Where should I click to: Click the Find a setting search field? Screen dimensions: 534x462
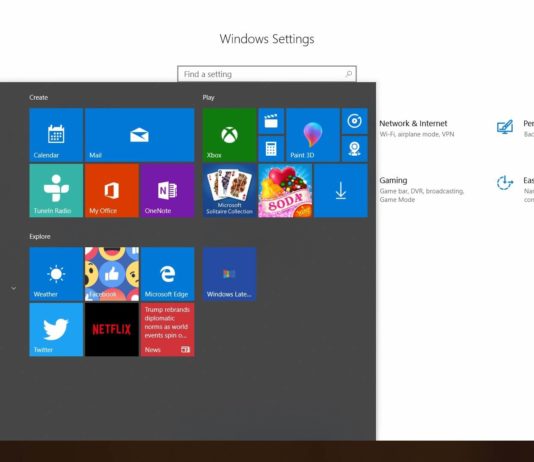(267, 74)
